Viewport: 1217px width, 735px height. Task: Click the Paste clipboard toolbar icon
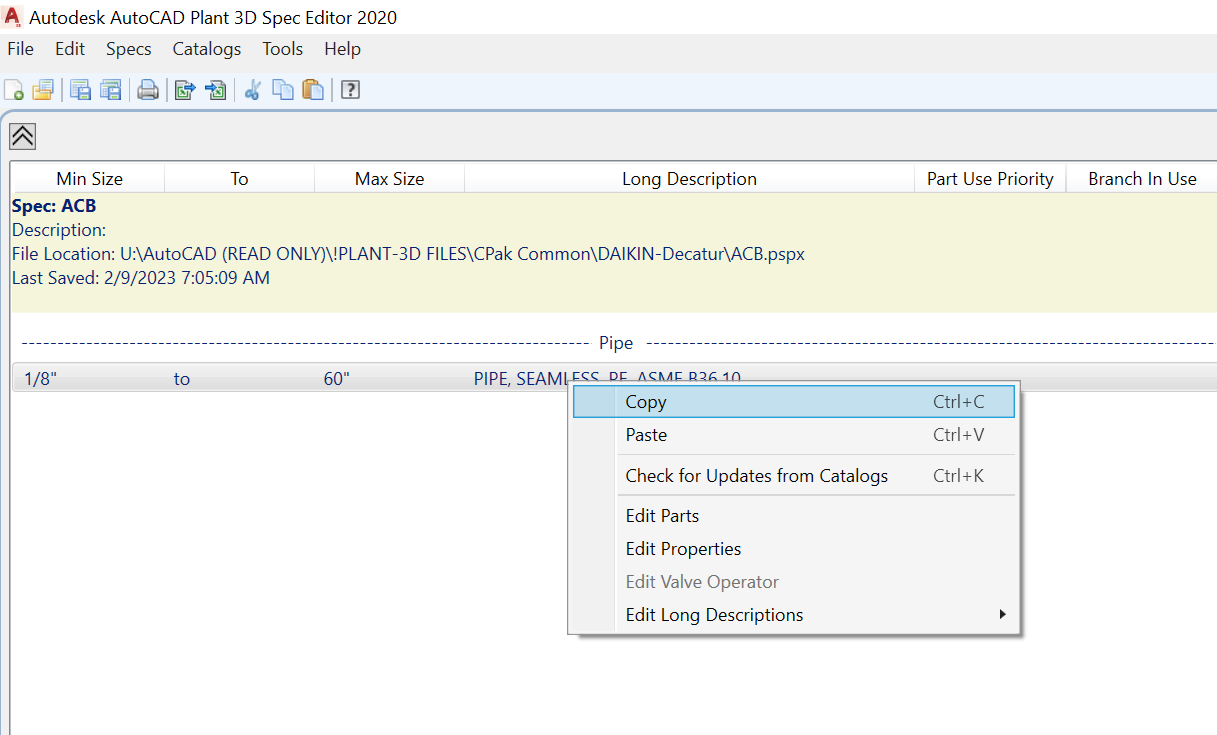[313, 90]
